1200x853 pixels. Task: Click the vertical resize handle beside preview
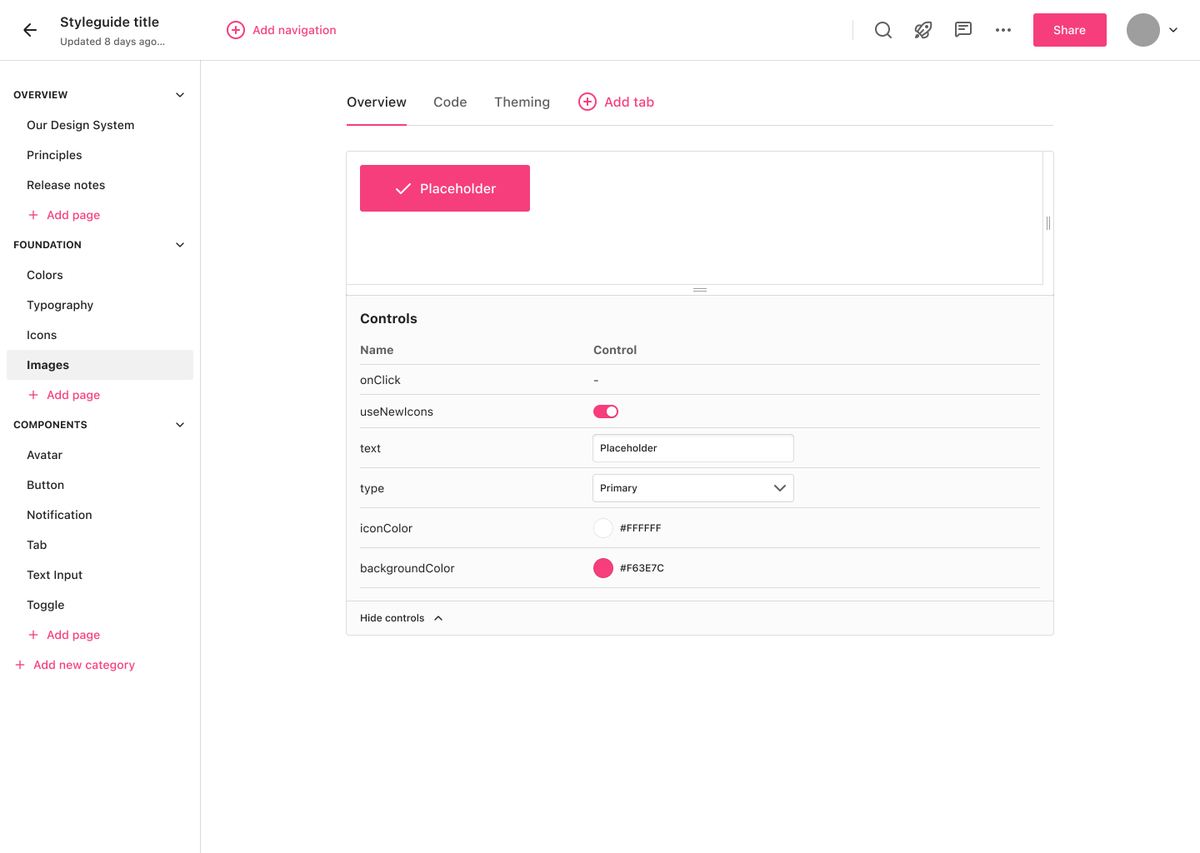[1048, 223]
